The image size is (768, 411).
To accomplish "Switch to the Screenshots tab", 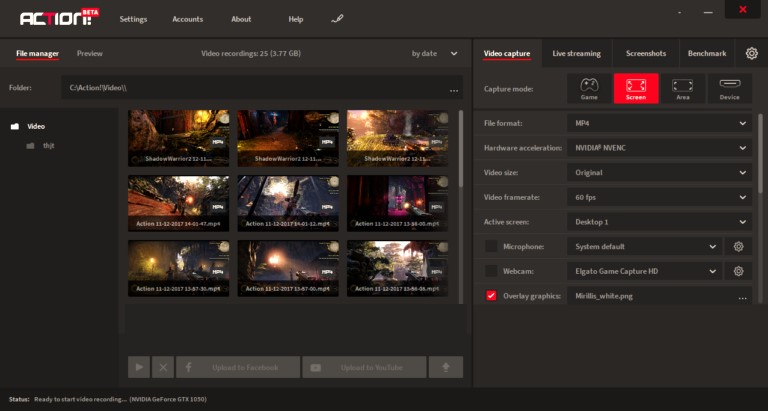I will point(646,53).
